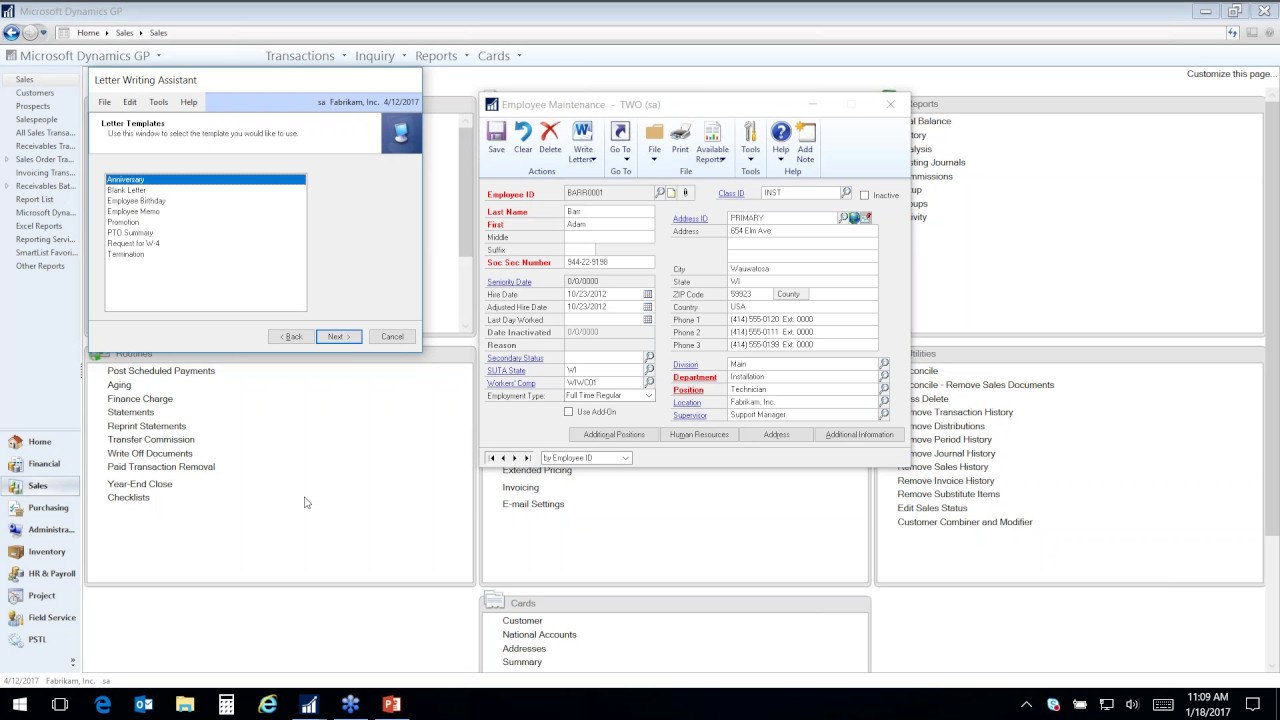The height and width of the screenshot is (720, 1280).
Task: Tick the Inactive checkbox
Action: (864, 195)
